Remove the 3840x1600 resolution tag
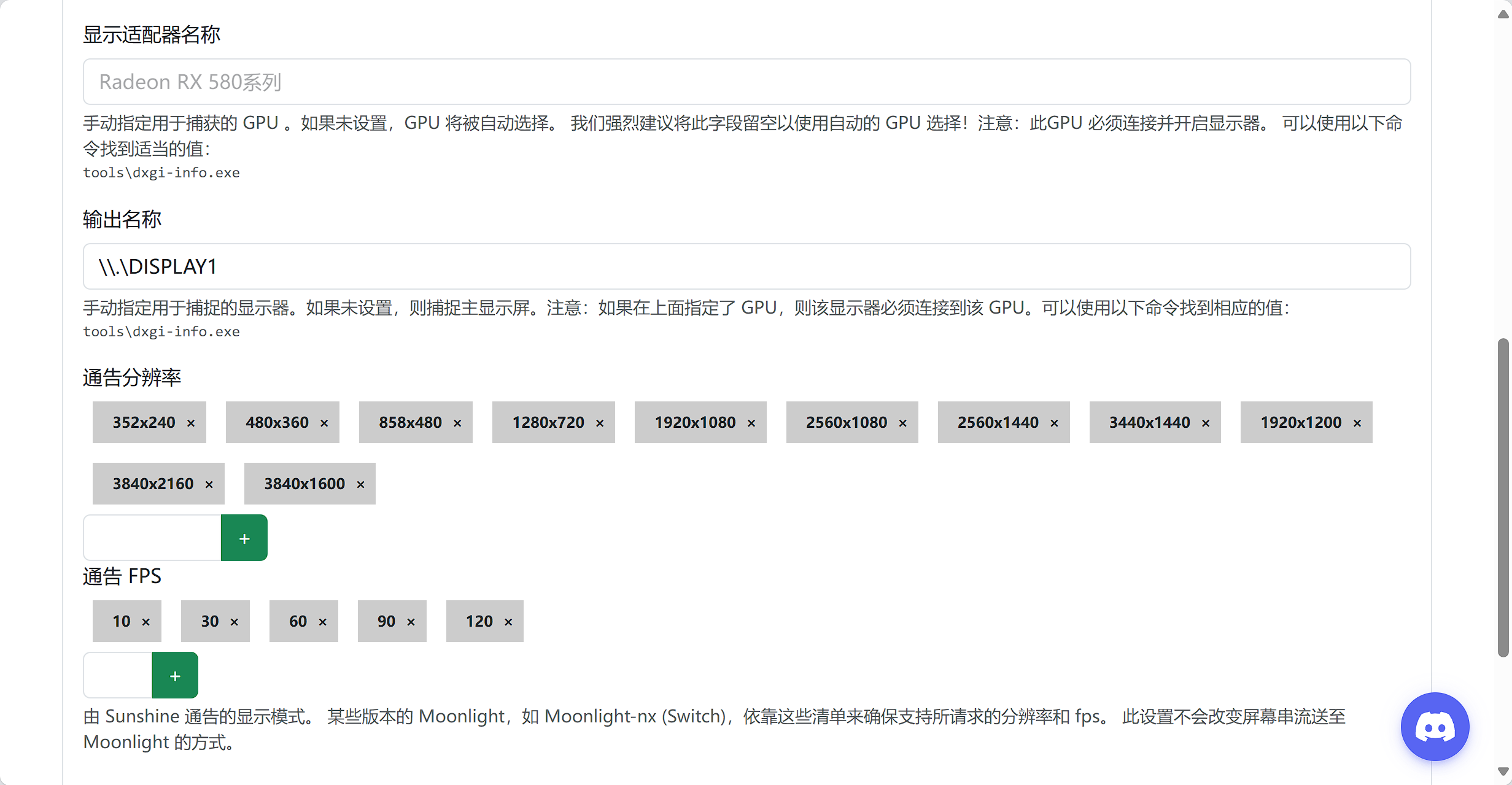 pos(361,484)
